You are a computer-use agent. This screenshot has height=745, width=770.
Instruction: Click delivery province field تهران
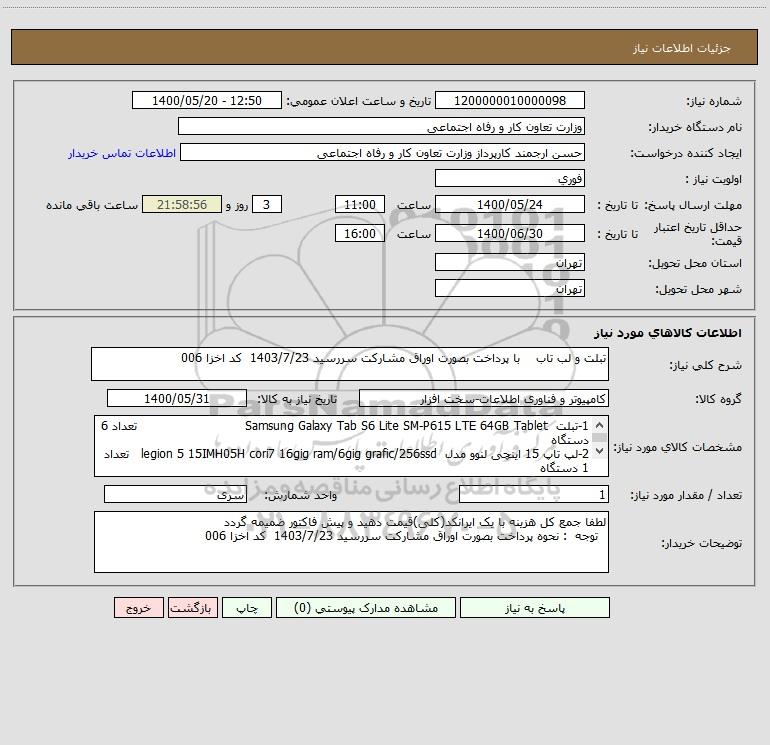point(510,262)
